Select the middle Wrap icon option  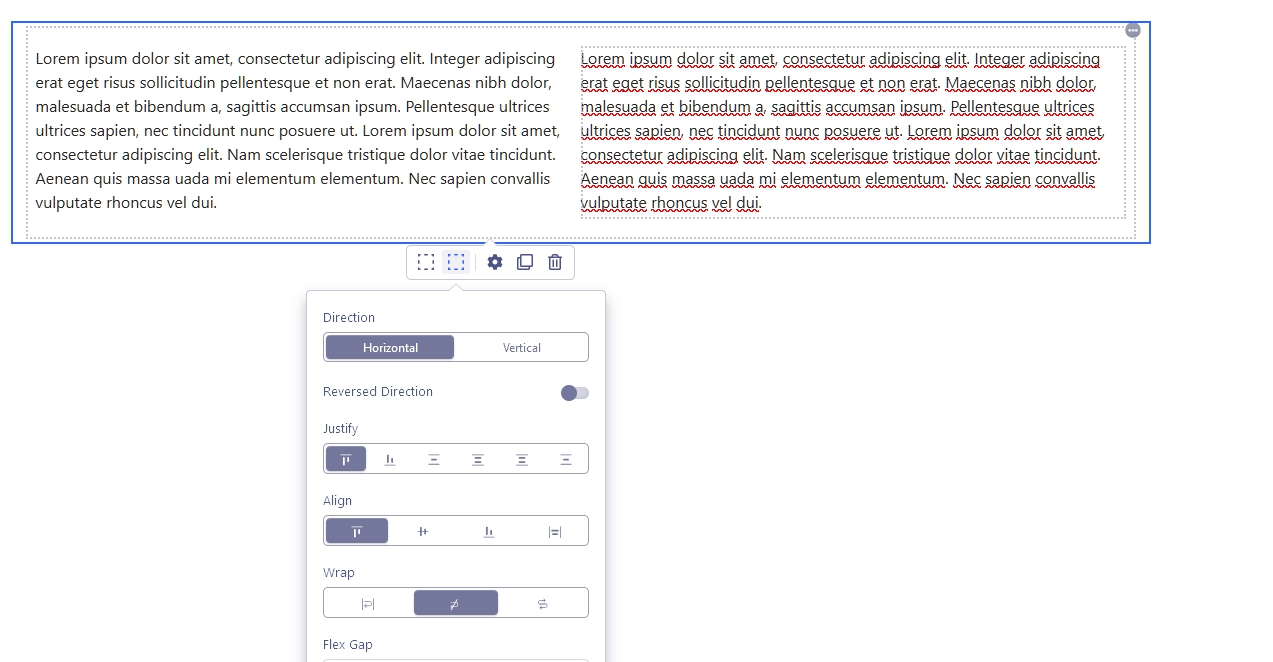[455, 603]
